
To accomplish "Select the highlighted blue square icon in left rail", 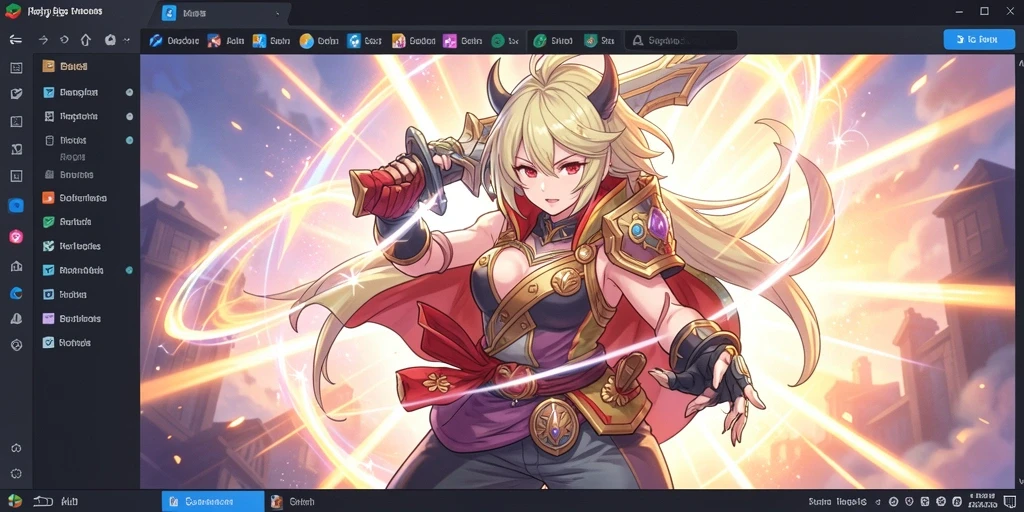I will (x=16, y=206).
